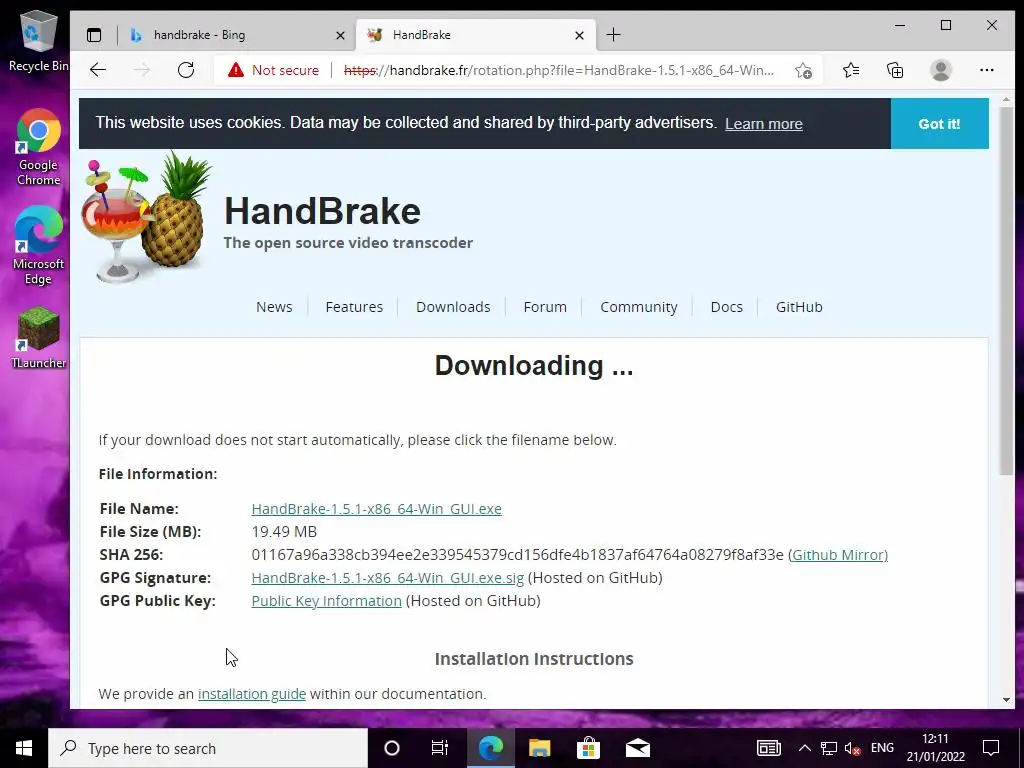1024x768 pixels.
Task: Open the Favorites list icon
Action: coord(850,70)
